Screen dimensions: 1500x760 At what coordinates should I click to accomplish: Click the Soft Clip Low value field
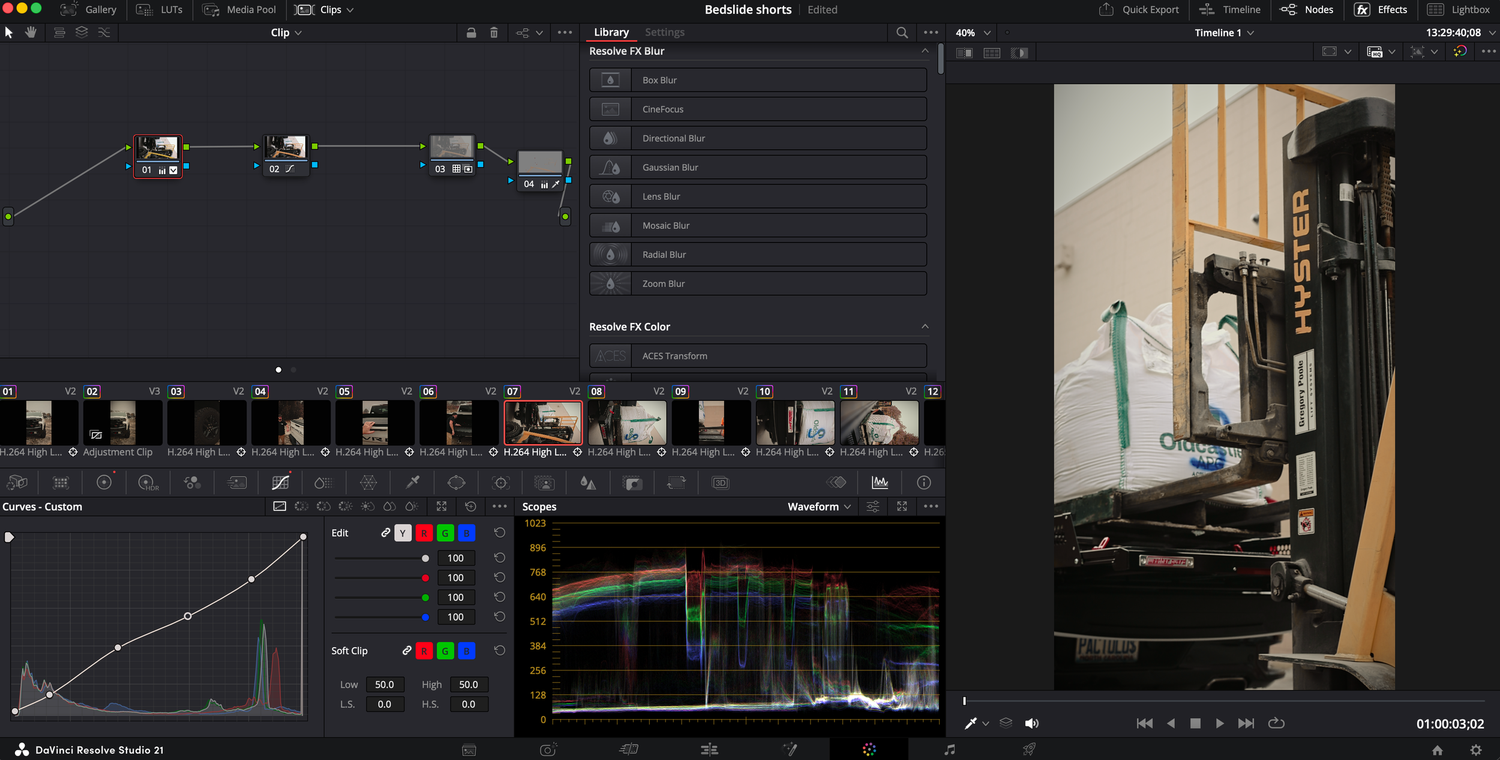point(384,685)
